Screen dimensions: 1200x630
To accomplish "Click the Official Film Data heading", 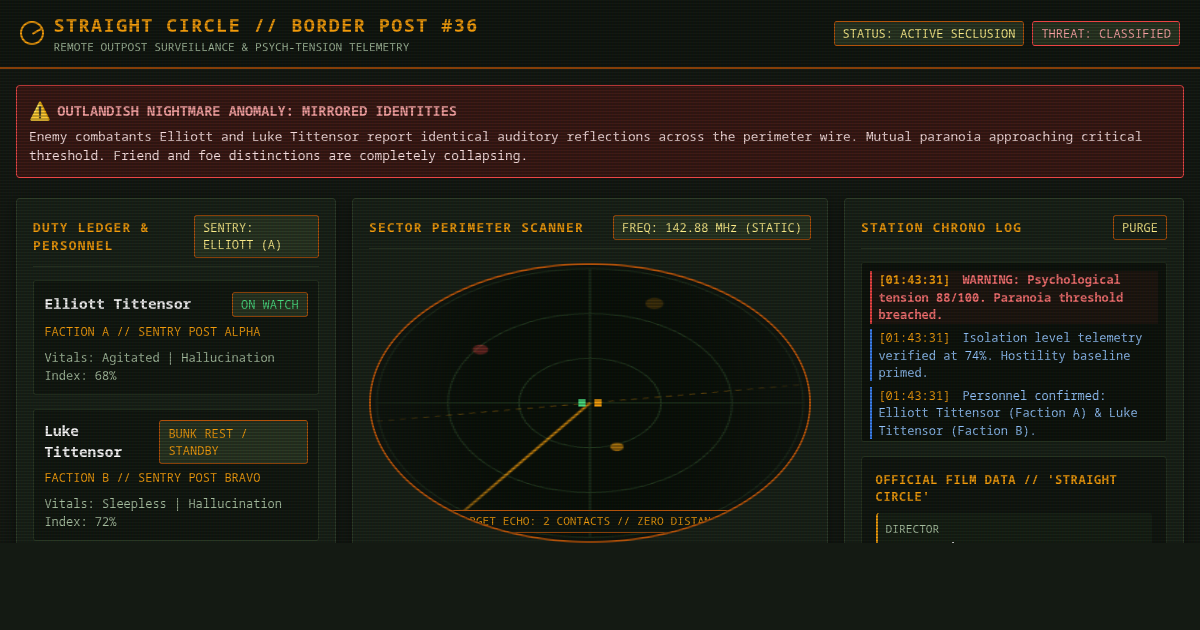I will 996,488.
